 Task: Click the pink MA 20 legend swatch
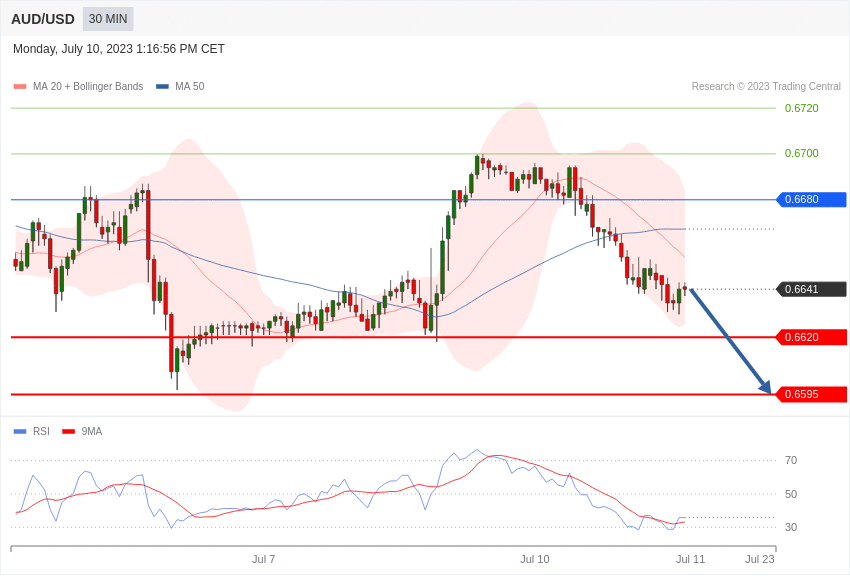tap(20, 86)
